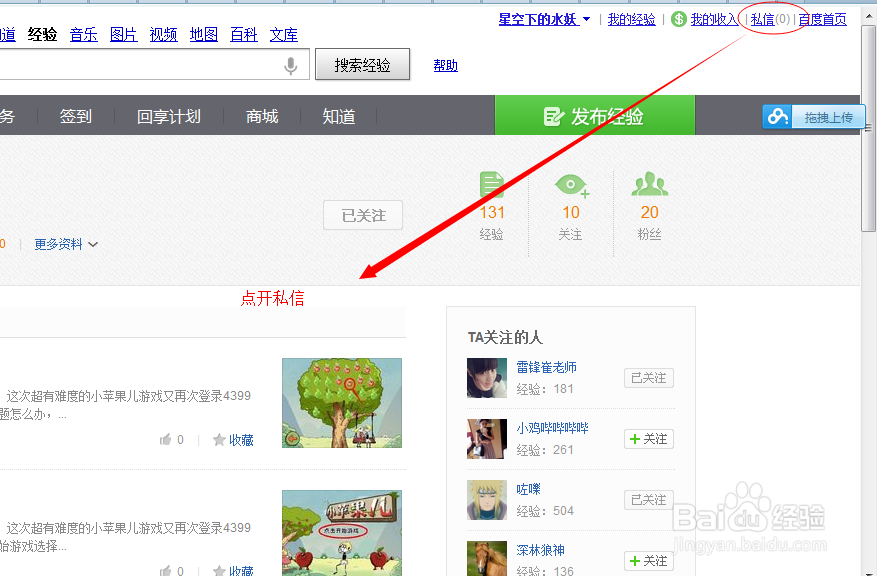The height and width of the screenshot is (576, 877).
Task: Click the green document 经验 icon
Action: coord(492,185)
